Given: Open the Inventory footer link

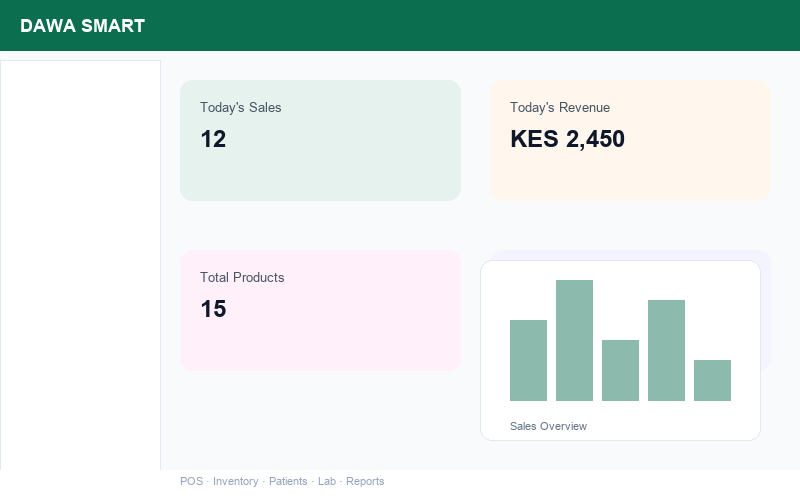Looking at the screenshot, I should pos(236,481).
